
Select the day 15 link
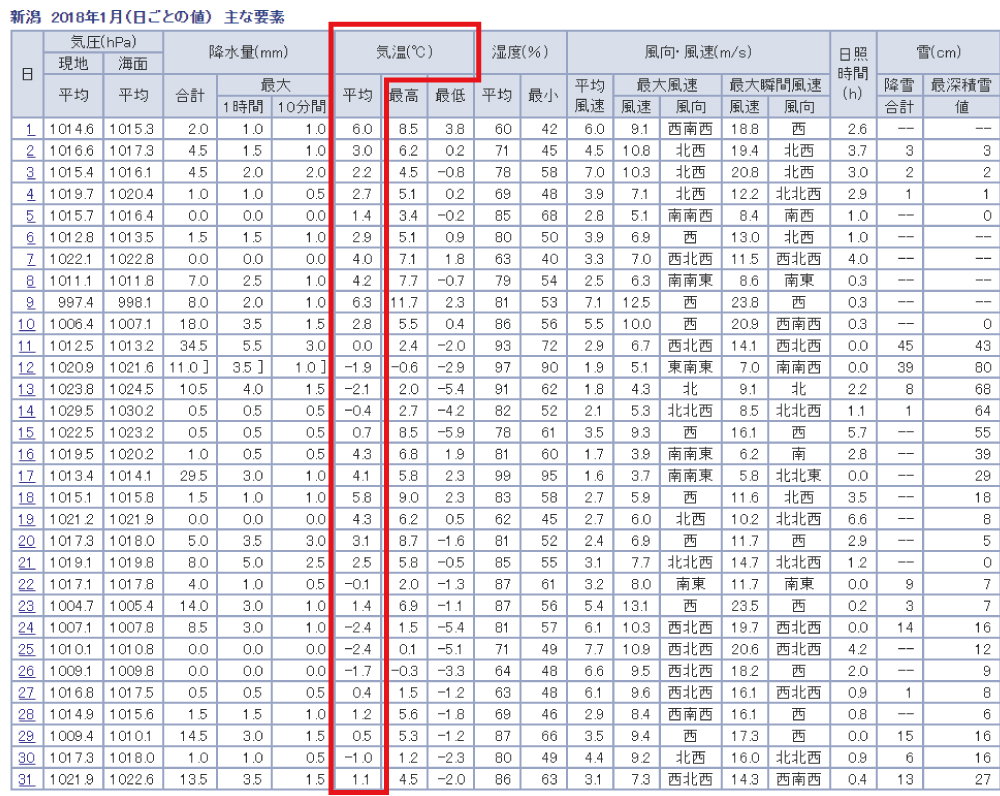[x=30, y=432]
